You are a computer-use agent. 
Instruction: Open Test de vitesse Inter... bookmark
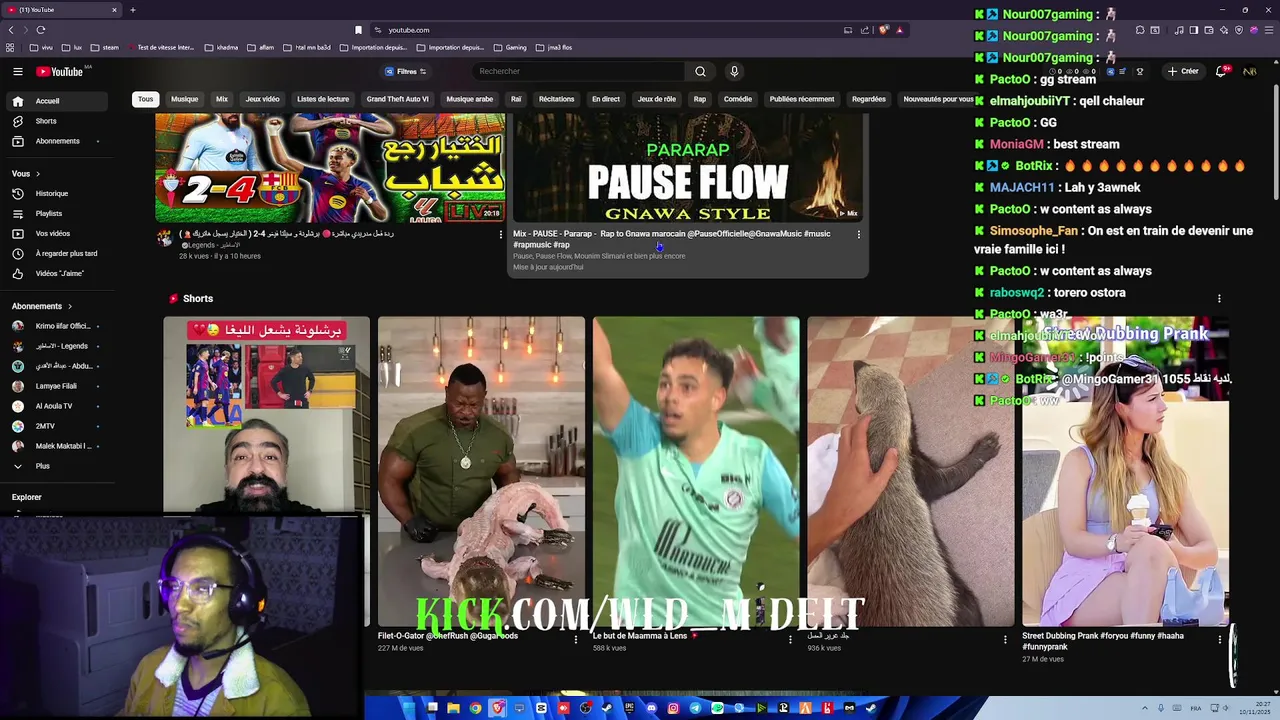(x=160, y=47)
